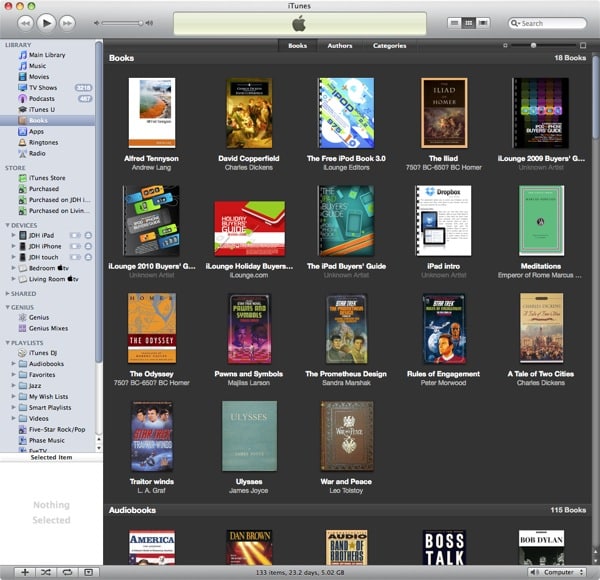Screen dimensions: 600x580
Task: Switch to grid view
Action: coord(468,23)
